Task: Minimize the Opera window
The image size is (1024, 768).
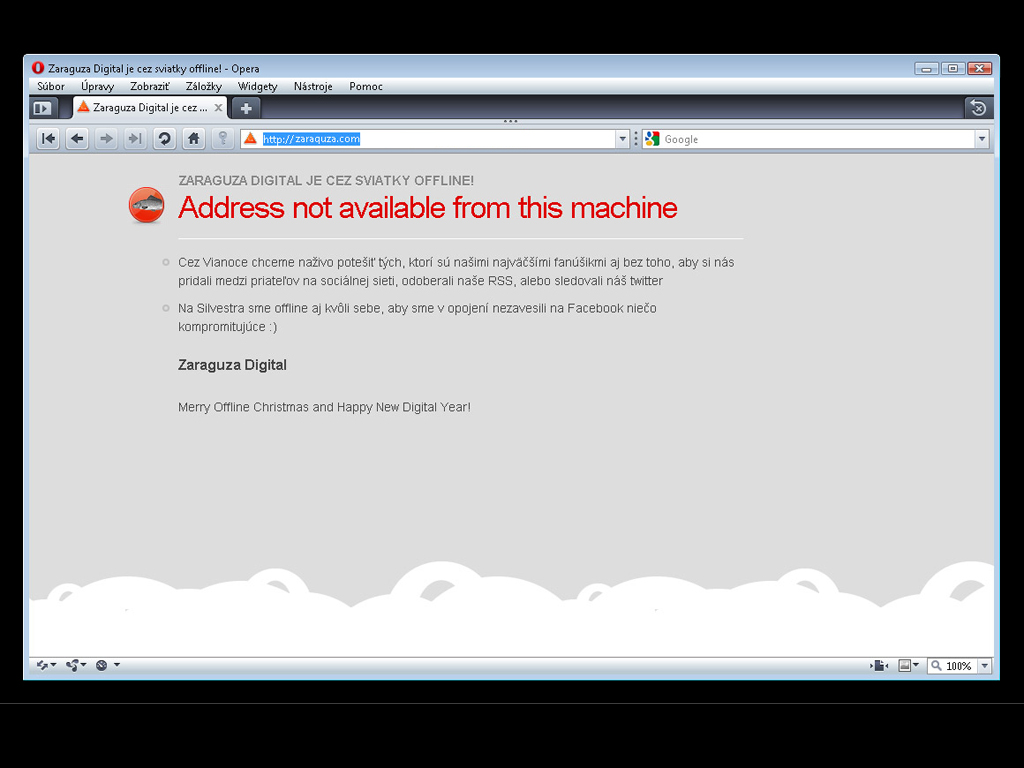Action: pyautogui.click(x=927, y=68)
